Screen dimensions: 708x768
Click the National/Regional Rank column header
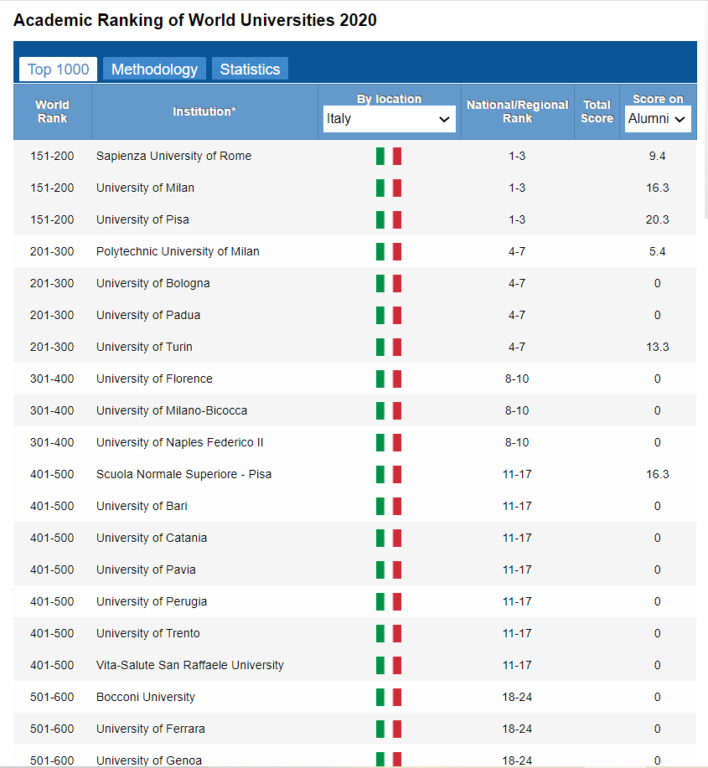point(518,112)
